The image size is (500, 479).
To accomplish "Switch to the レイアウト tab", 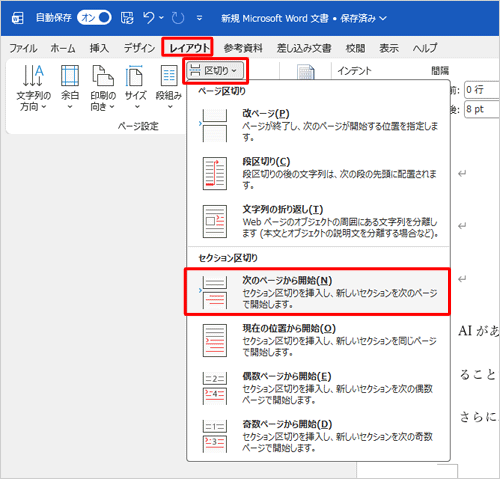I will 188,48.
